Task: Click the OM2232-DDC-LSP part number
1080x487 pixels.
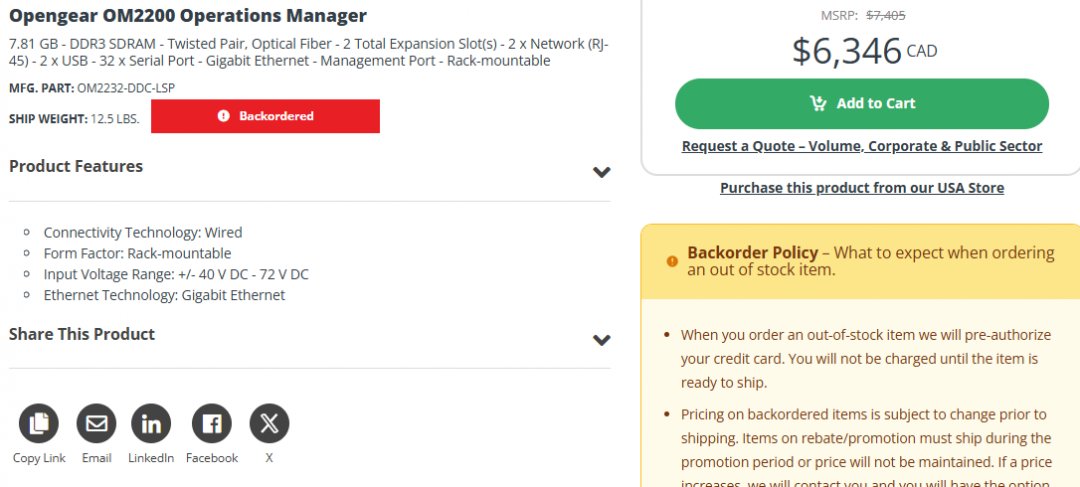Action: click(125, 88)
